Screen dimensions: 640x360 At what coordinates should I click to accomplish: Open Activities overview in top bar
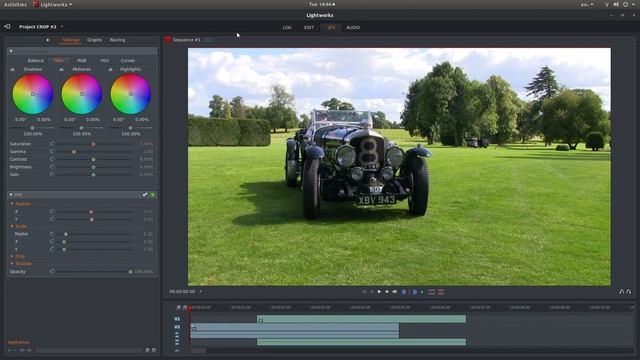click(x=16, y=4)
